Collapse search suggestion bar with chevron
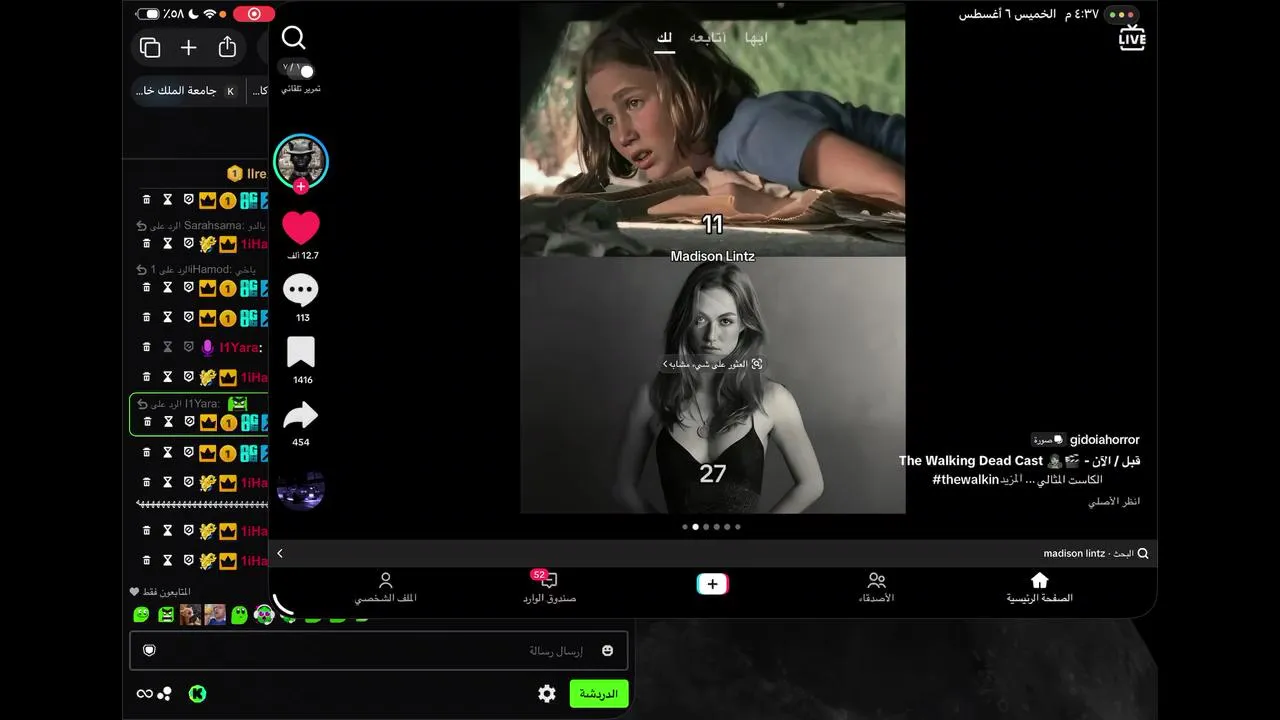Viewport: 1280px width, 720px height. pos(280,553)
